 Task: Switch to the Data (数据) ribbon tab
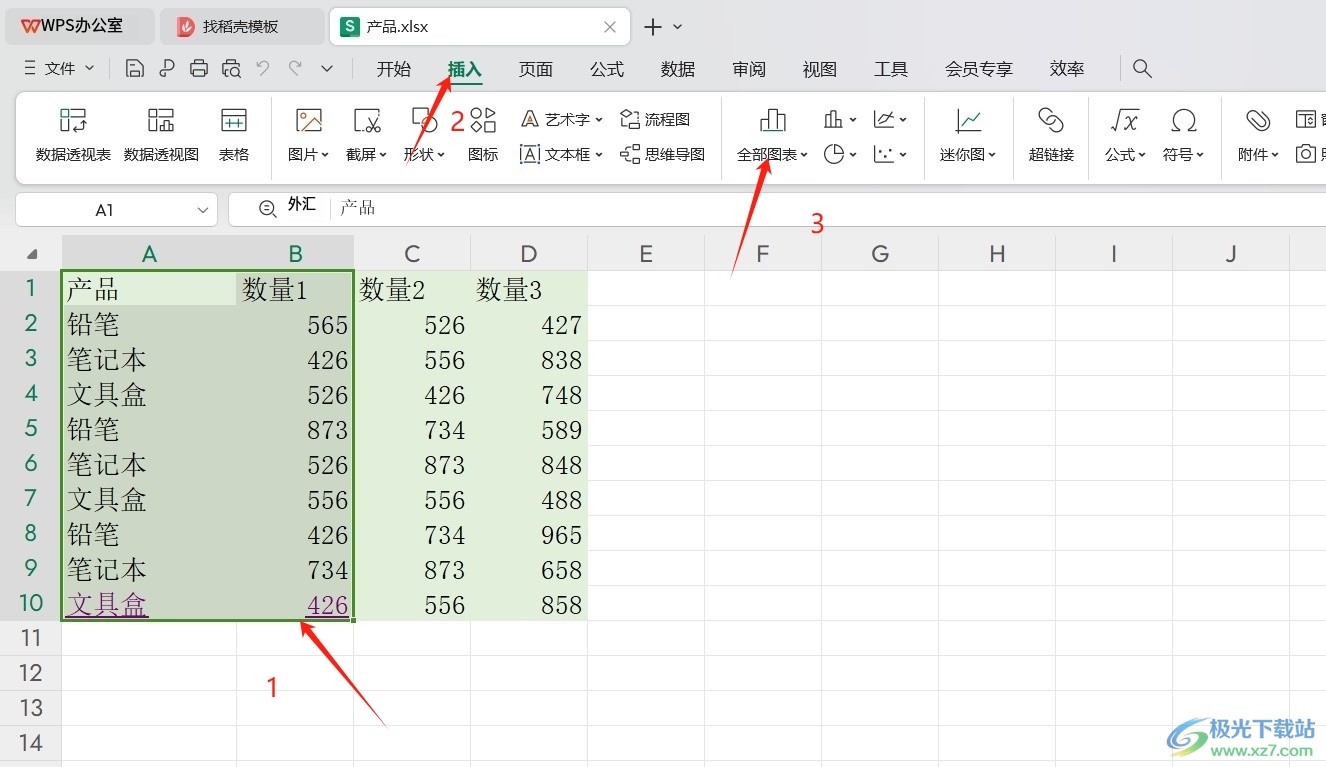pyautogui.click(x=678, y=69)
